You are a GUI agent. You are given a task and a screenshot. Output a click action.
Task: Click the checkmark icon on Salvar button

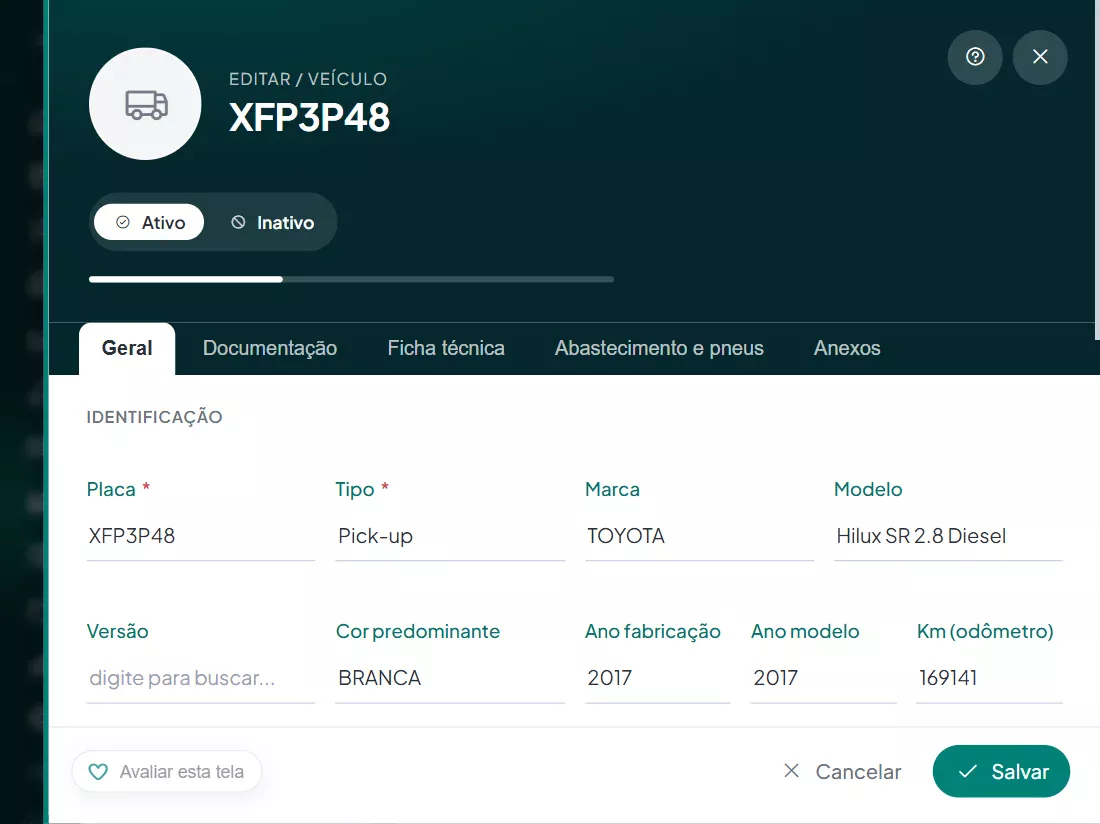[x=967, y=771]
